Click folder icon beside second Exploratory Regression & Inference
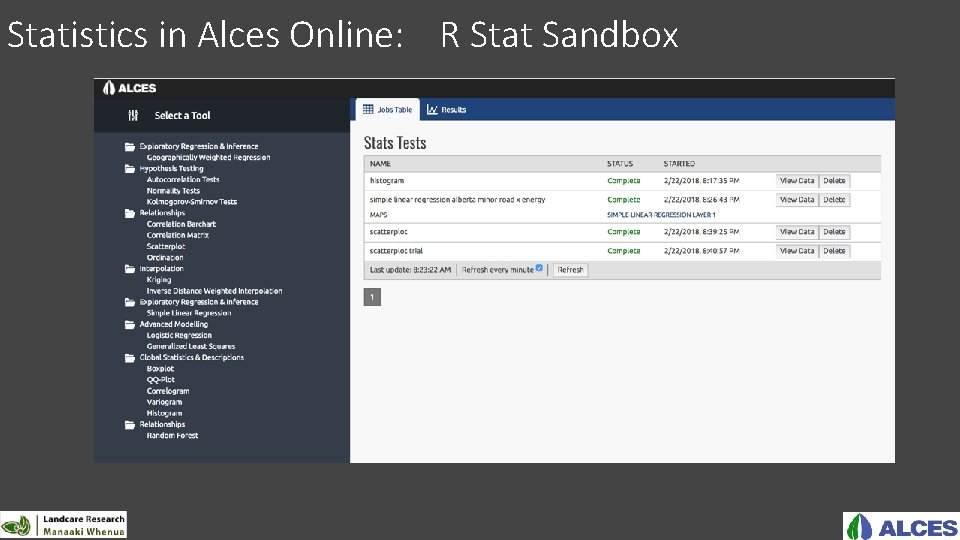 tap(130, 302)
